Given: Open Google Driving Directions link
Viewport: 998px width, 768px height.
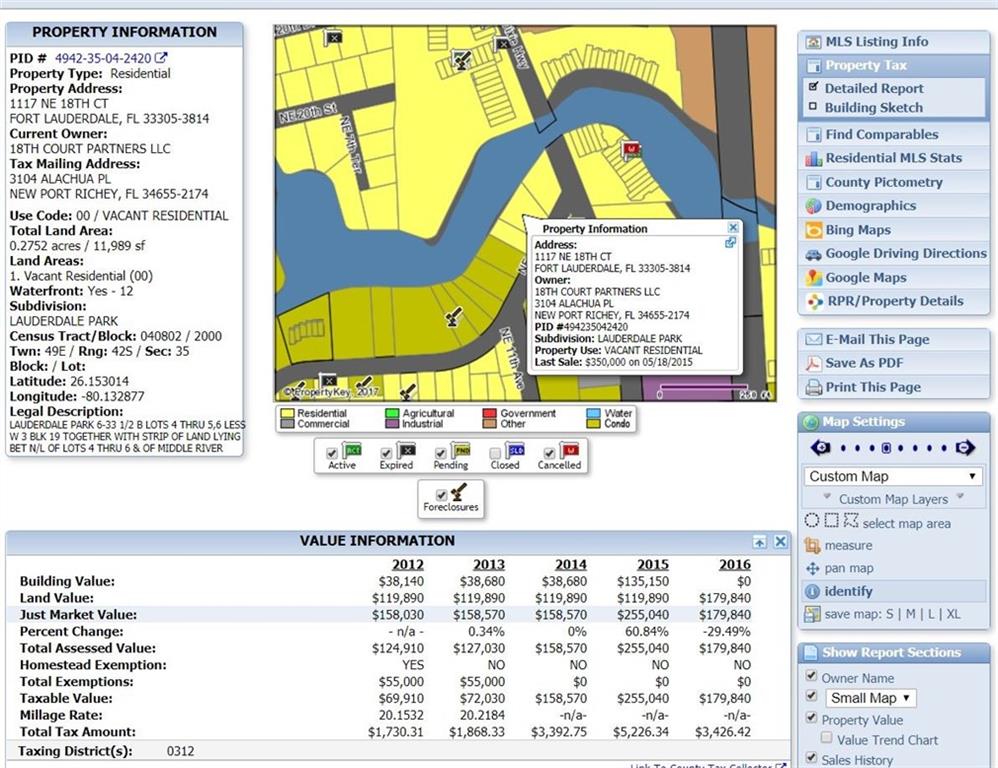Looking at the screenshot, I should coord(905,253).
